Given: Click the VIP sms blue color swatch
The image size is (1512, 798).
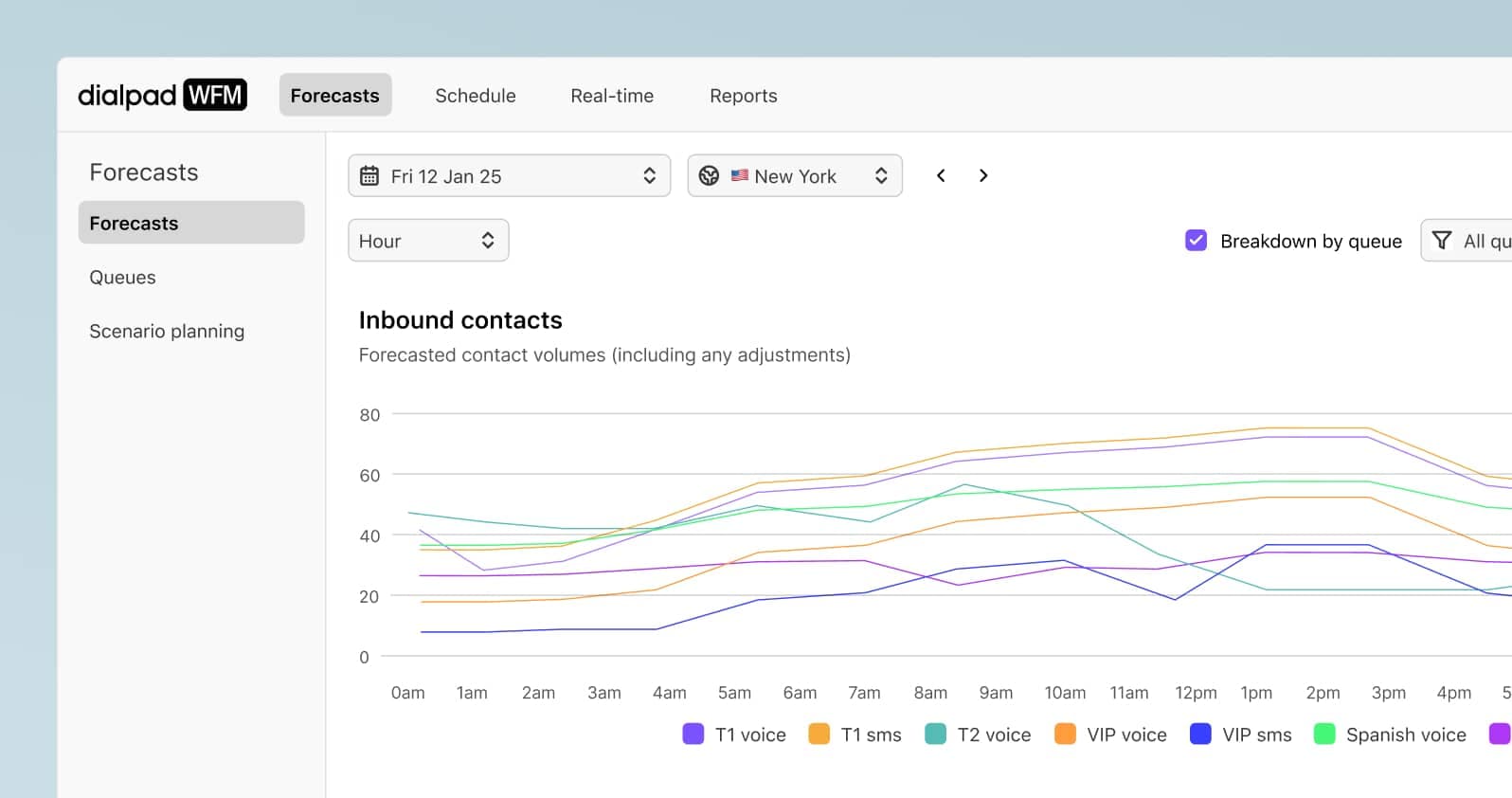Looking at the screenshot, I should (1200, 735).
